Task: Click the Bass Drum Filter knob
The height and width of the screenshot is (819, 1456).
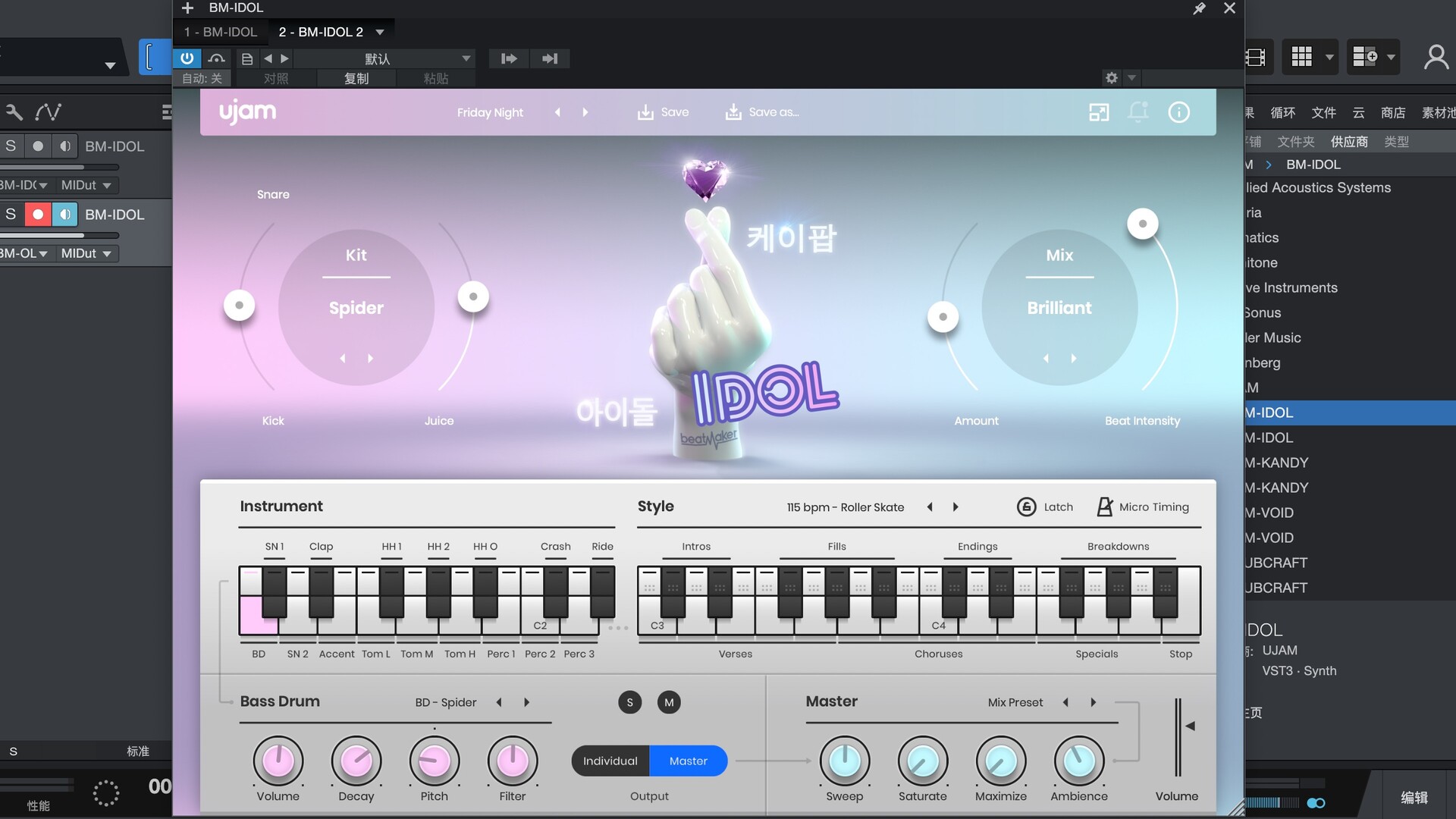Action: [x=513, y=761]
